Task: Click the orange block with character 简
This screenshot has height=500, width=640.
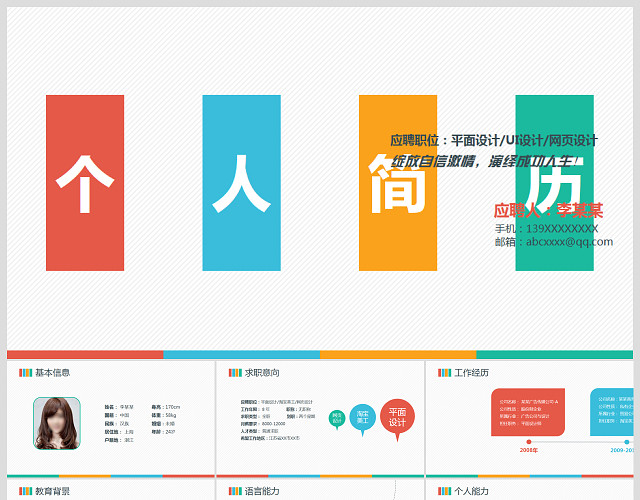Action: click(398, 183)
